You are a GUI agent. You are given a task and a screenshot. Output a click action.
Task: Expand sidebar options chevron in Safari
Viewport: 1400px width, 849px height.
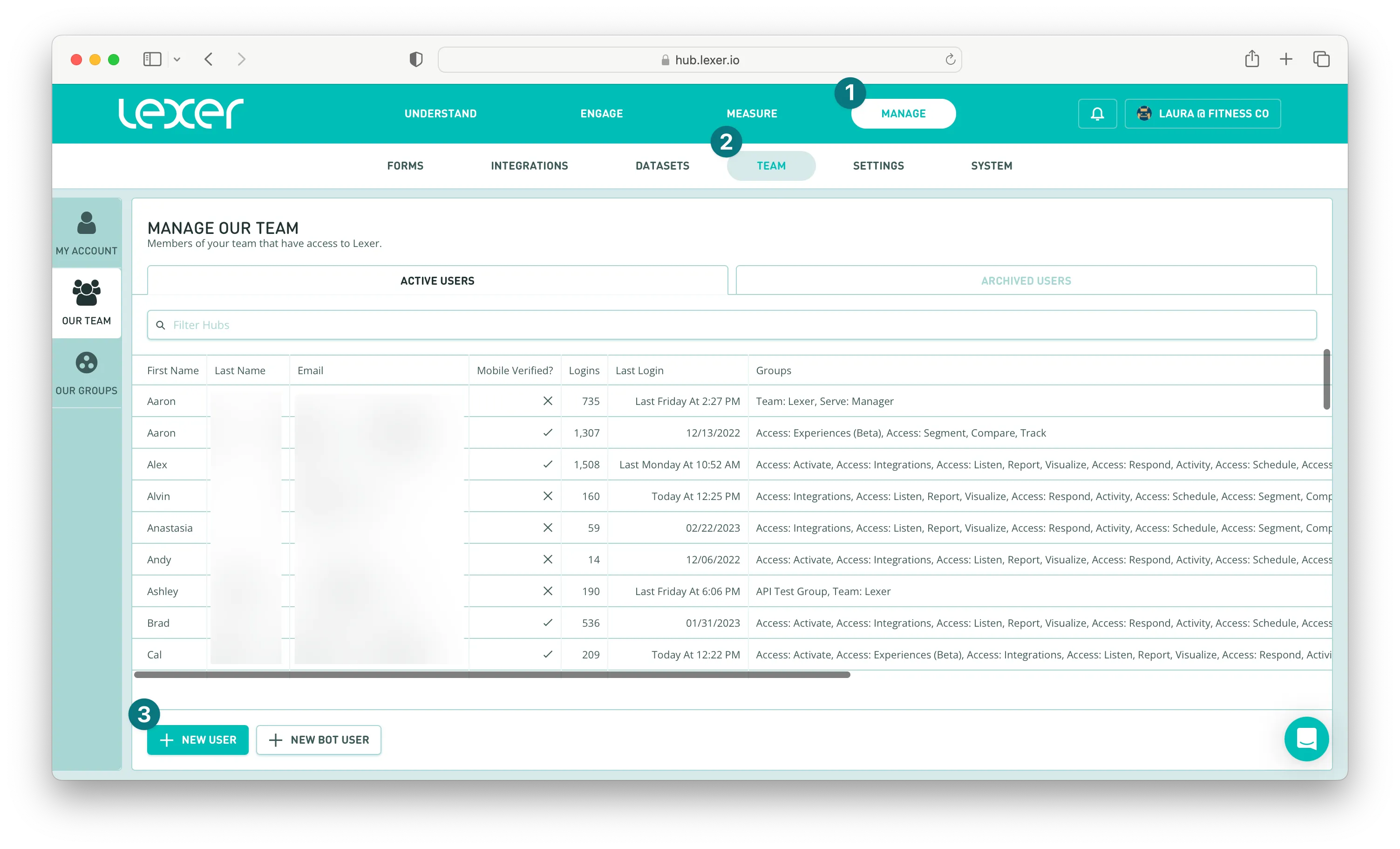tap(177, 59)
